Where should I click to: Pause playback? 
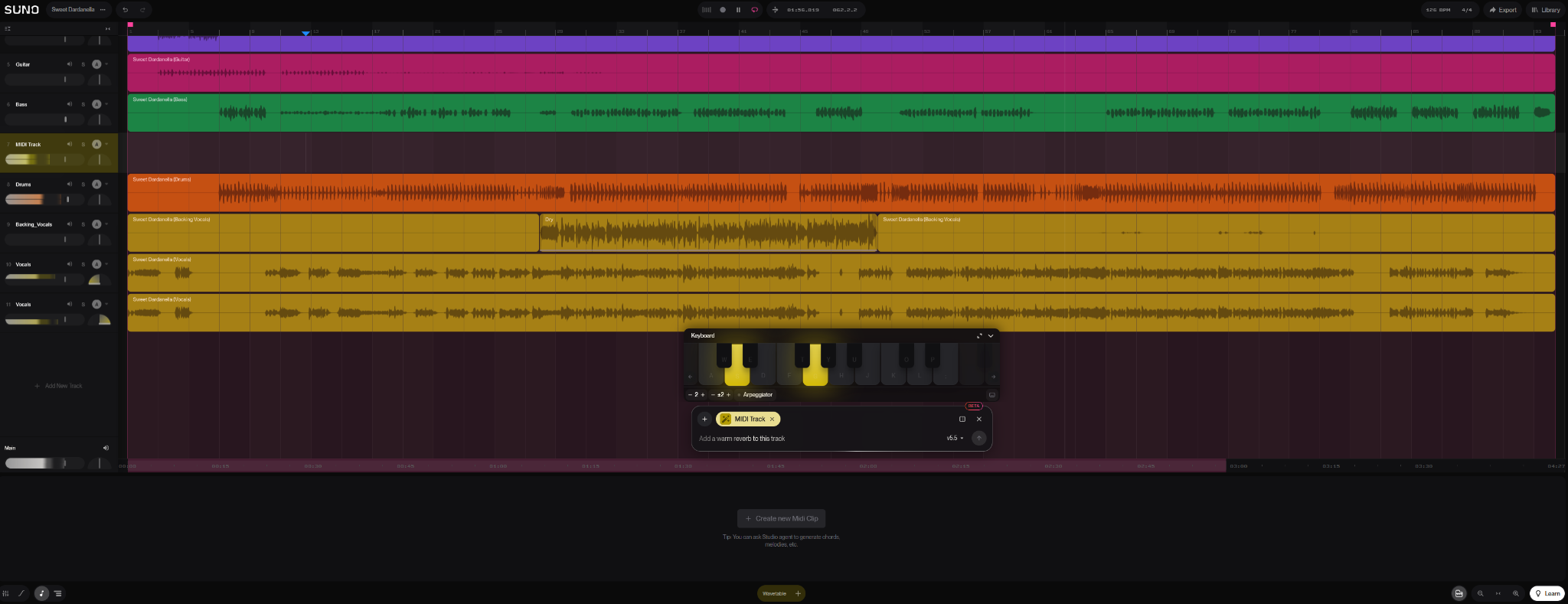pos(738,10)
